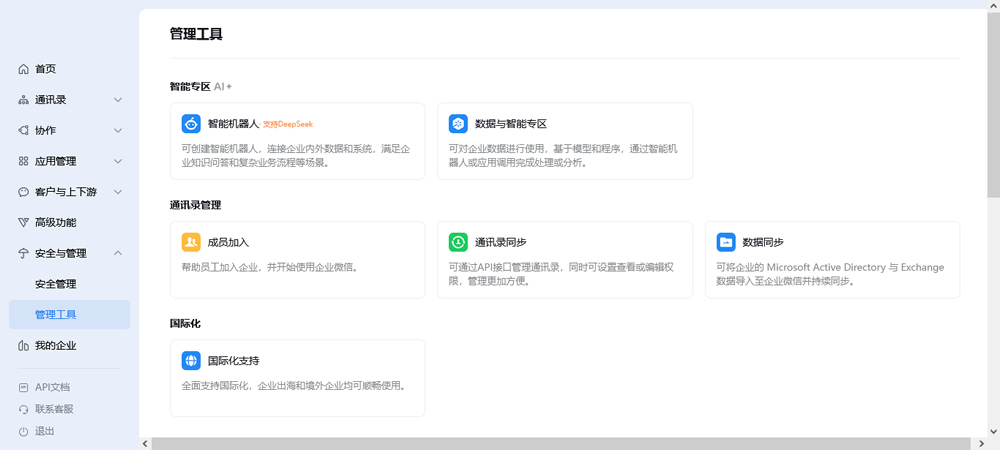Click the 数据同步 folder icon
1000x450 pixels.
(726, 242)
